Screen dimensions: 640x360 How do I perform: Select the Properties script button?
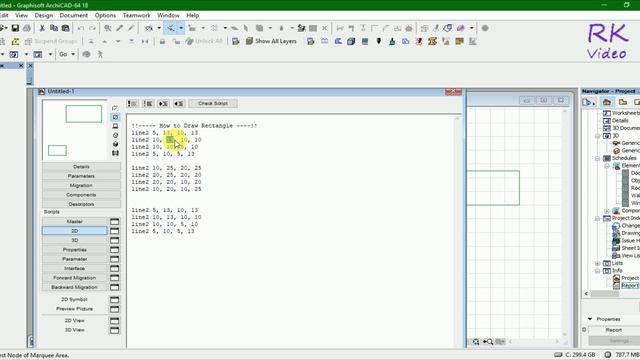tap(75, 249)
